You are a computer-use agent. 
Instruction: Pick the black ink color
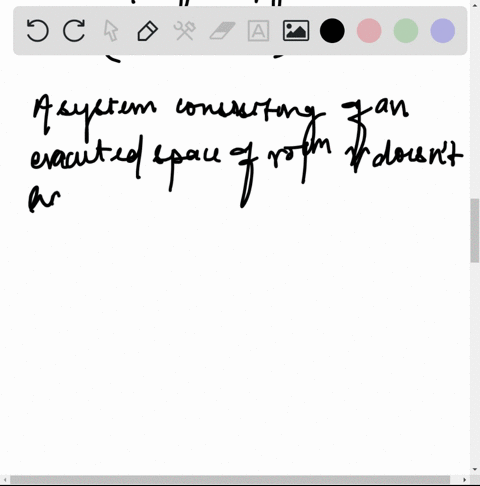[x=332, y=31]
